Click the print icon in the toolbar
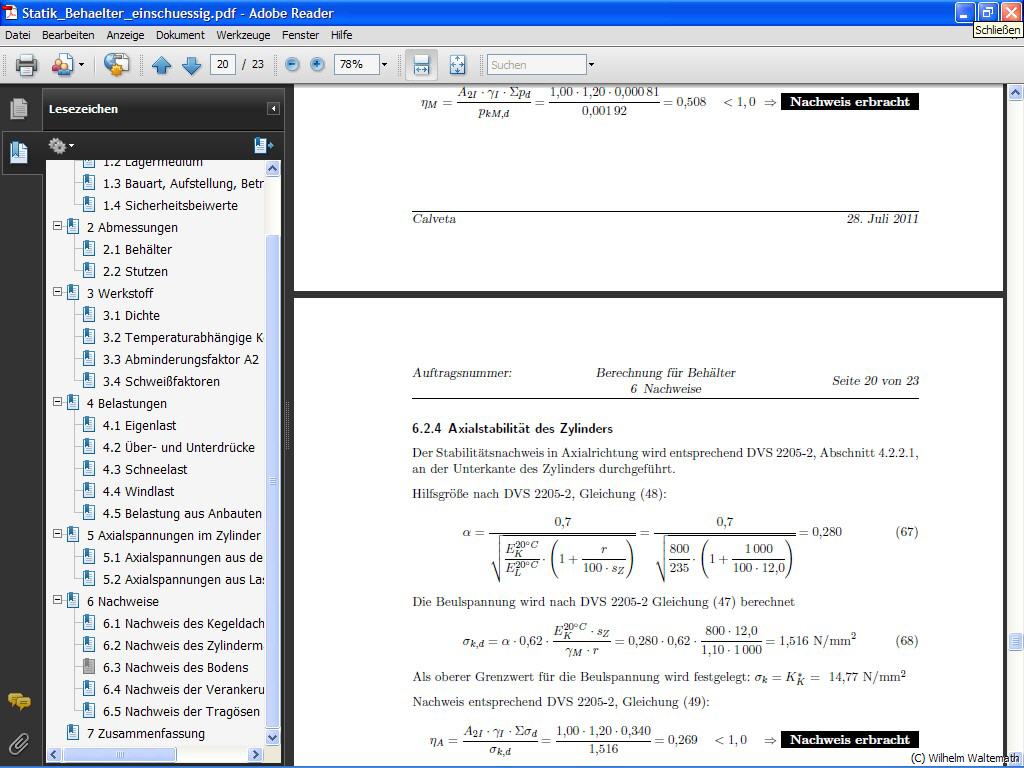1024x768 pixels. (26, 65)
